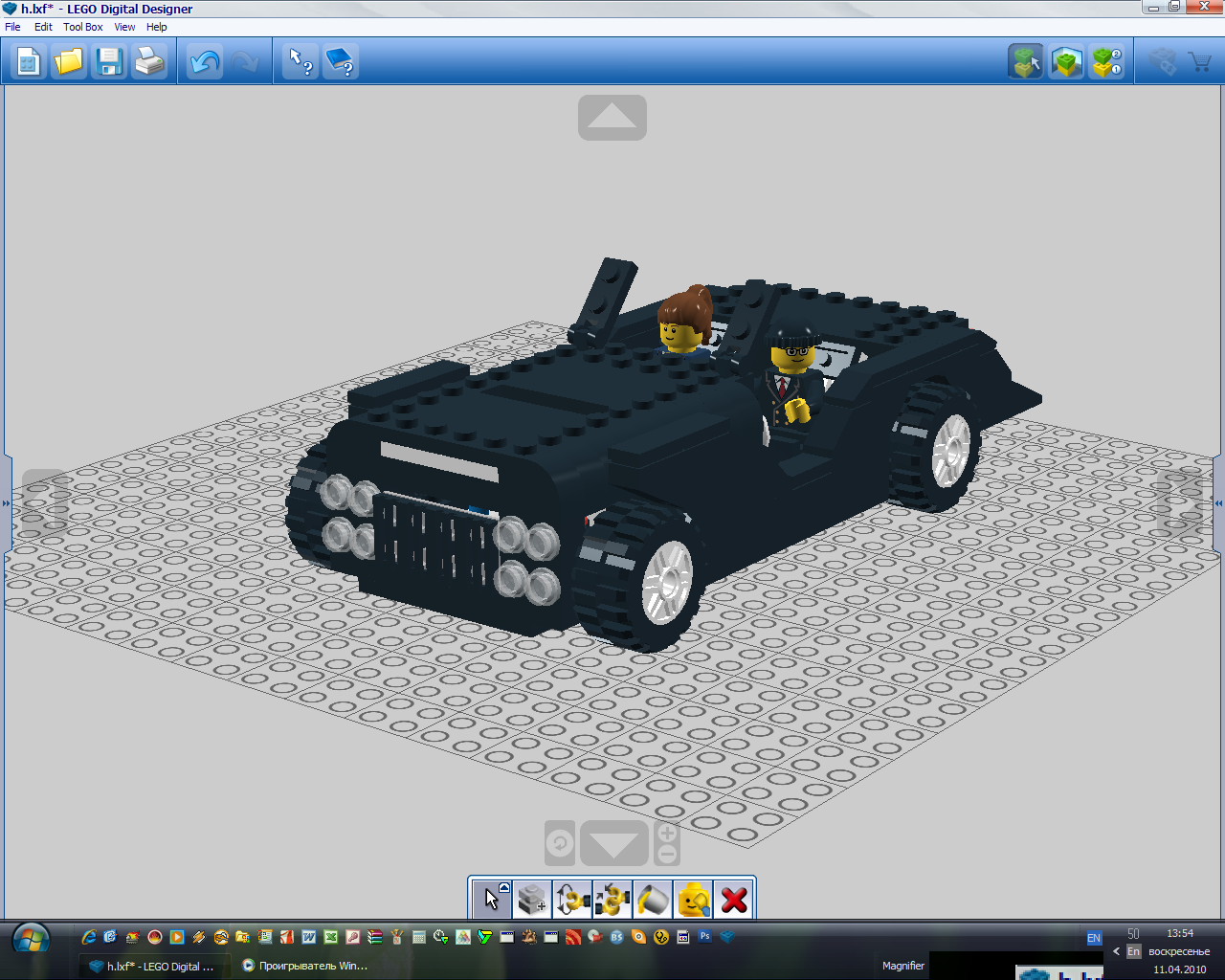Open the Tool Box menu

pos(82,27)
